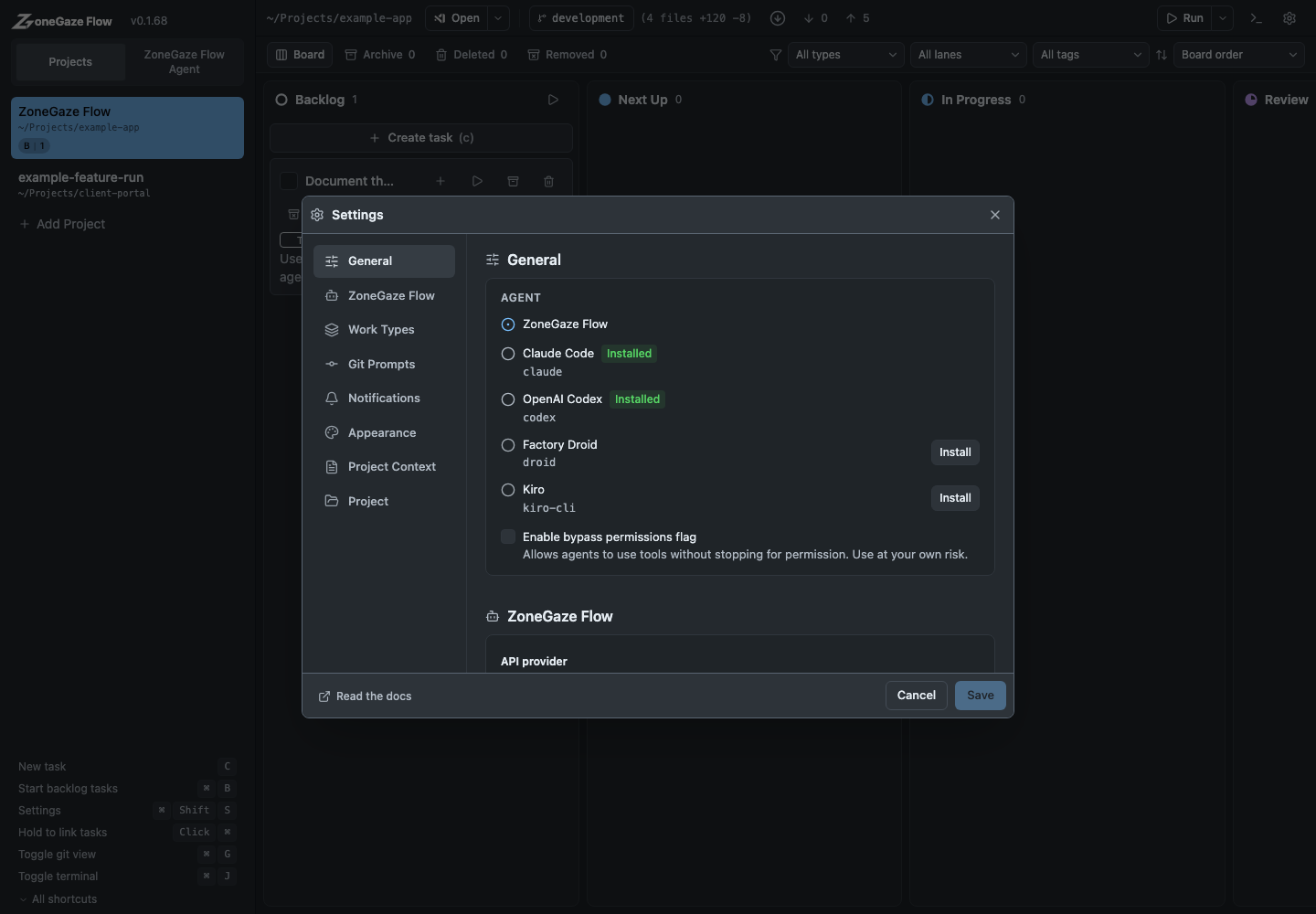This screenshot has height=914, width=1316.
Task: Click the pull down arrow count
Action: click(816, 18)
